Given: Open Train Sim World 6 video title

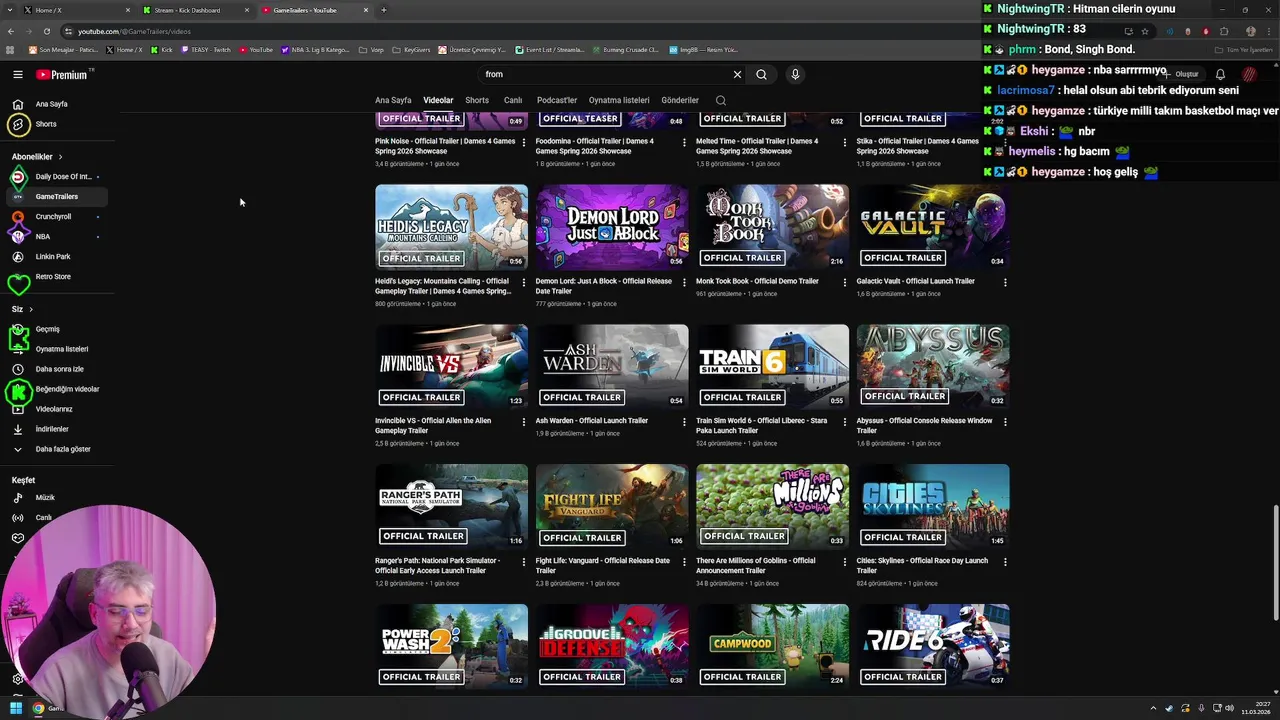Looking at the screenshot, I should click(x=762, y=425).
